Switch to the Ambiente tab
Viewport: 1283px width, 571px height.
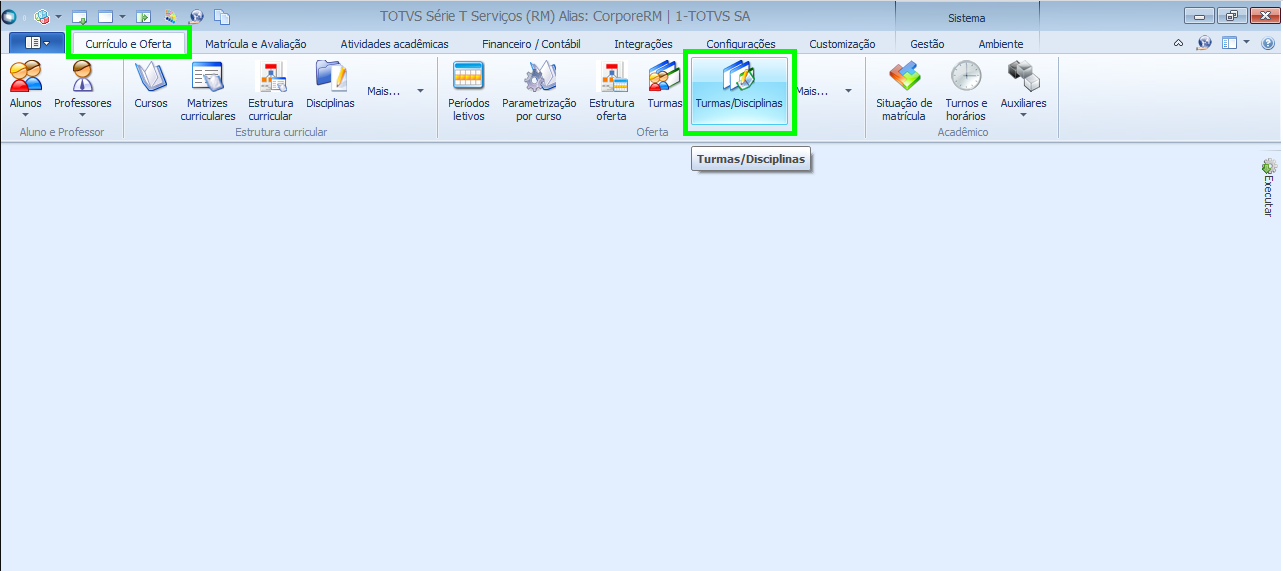1001,44
